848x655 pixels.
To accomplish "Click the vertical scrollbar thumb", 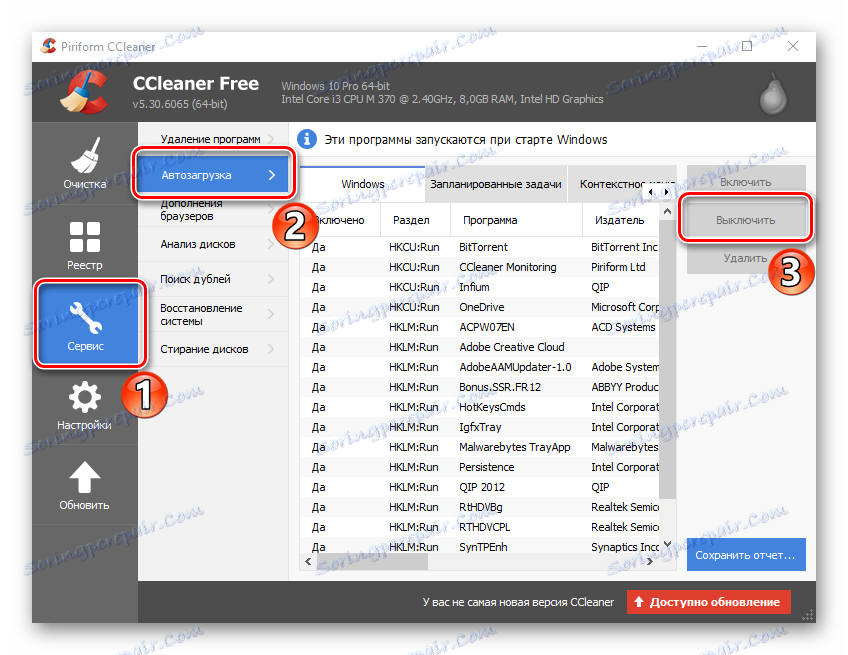I will [667, 359].
